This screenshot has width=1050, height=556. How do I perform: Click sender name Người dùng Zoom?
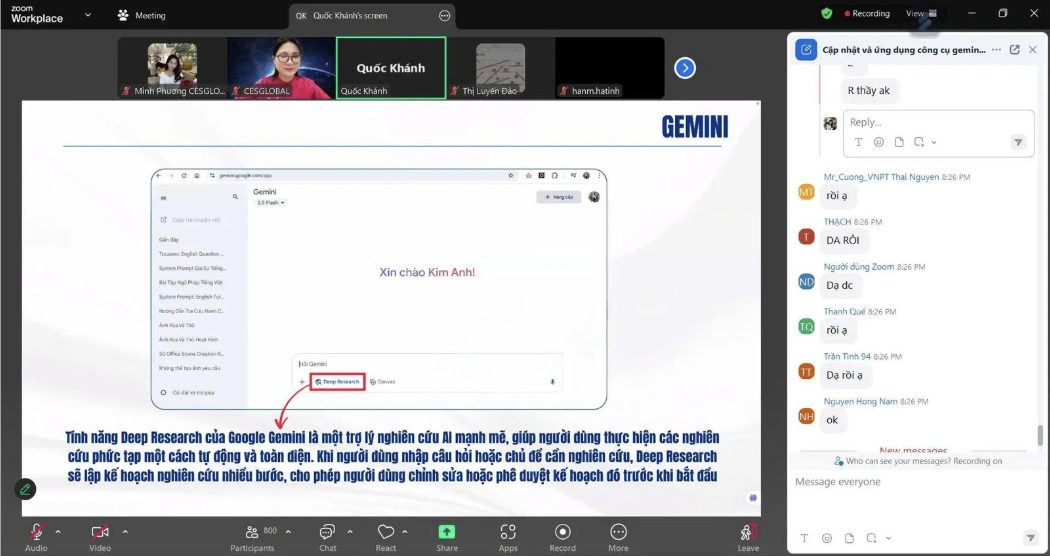pyautogui.click(x=858, y=267)
